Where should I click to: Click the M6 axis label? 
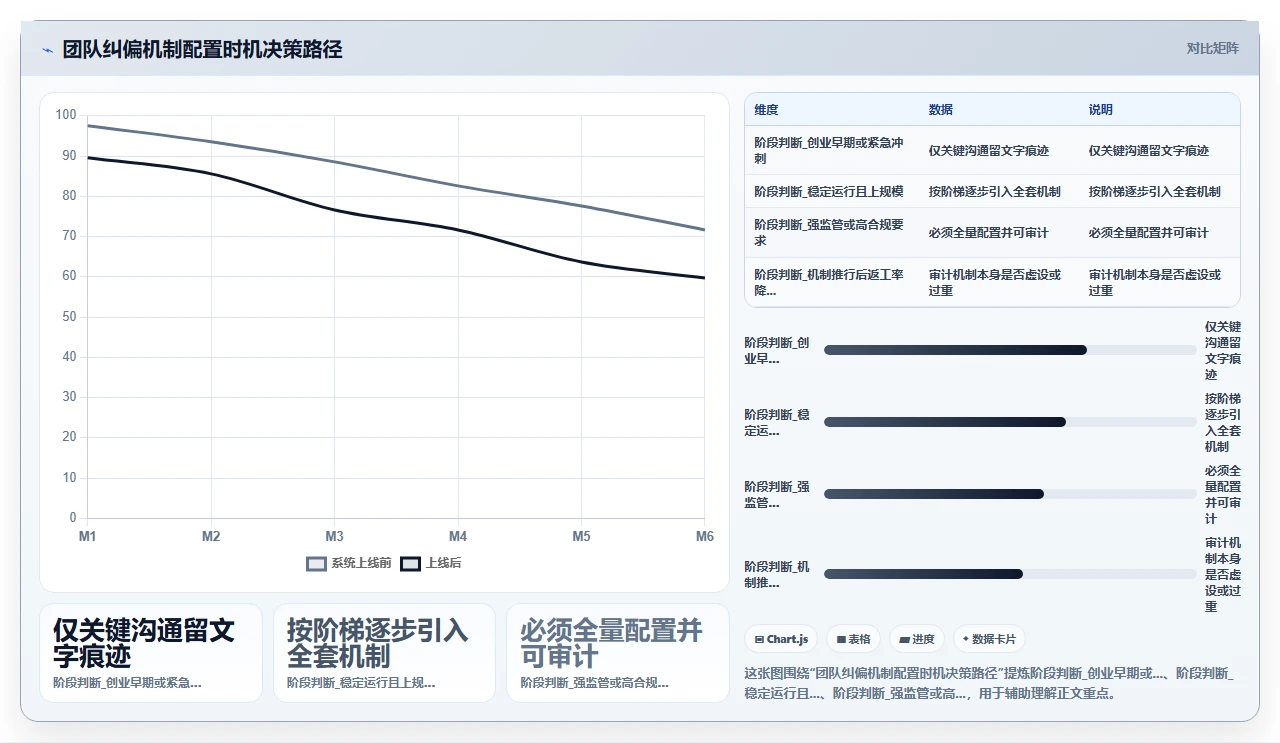pyautogui.click(x=705, y=537)
